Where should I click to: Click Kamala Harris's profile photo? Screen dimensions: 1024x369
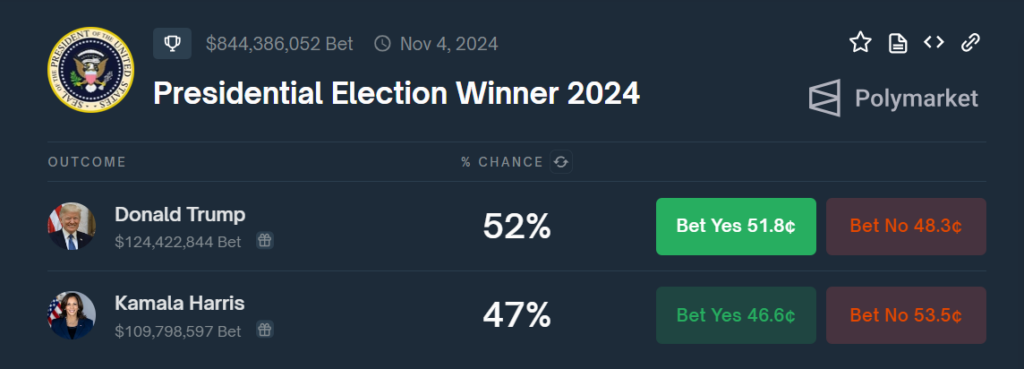coord(72,315)
